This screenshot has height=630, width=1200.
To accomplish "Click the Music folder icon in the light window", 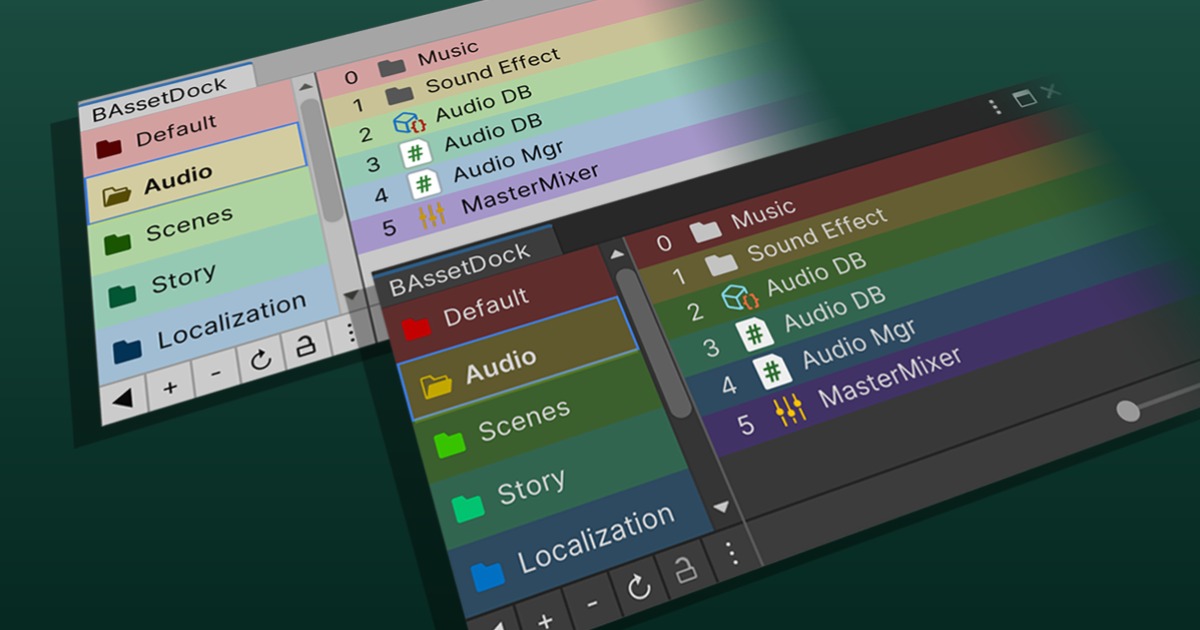I will (x=391, y=68).
